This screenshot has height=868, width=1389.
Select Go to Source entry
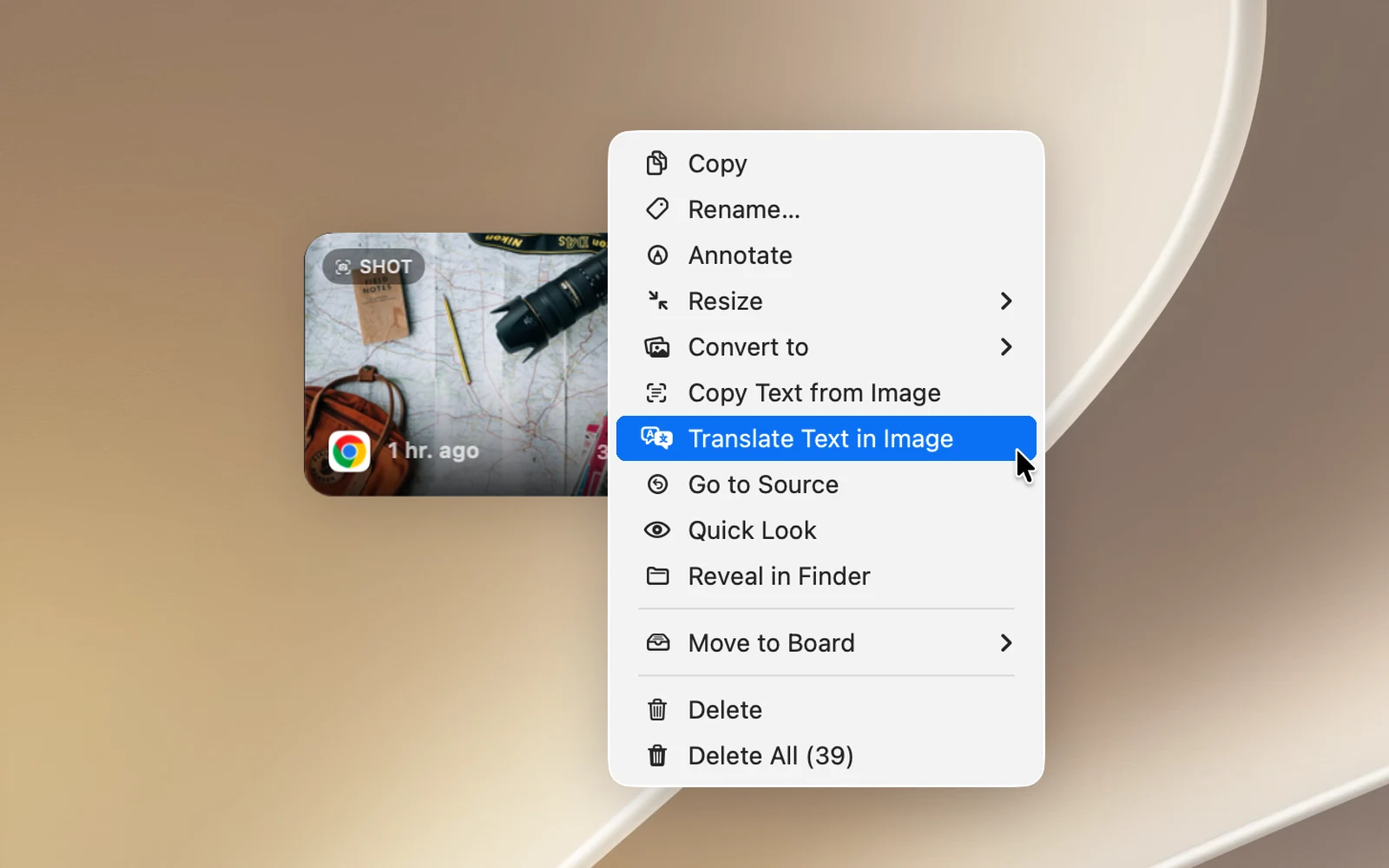[x=826, y=484]
